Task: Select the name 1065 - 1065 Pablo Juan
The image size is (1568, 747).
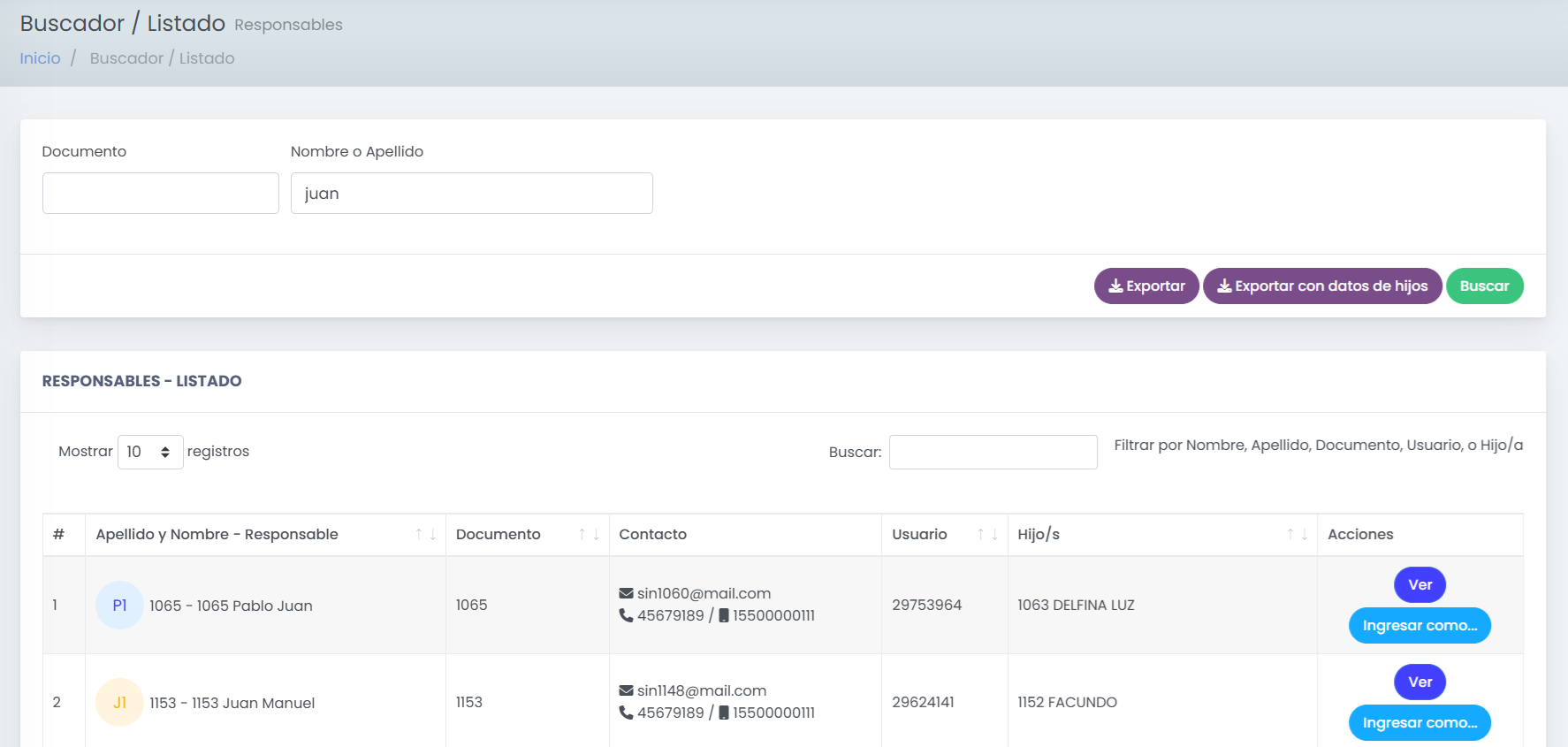Action: tap(231, 606)
